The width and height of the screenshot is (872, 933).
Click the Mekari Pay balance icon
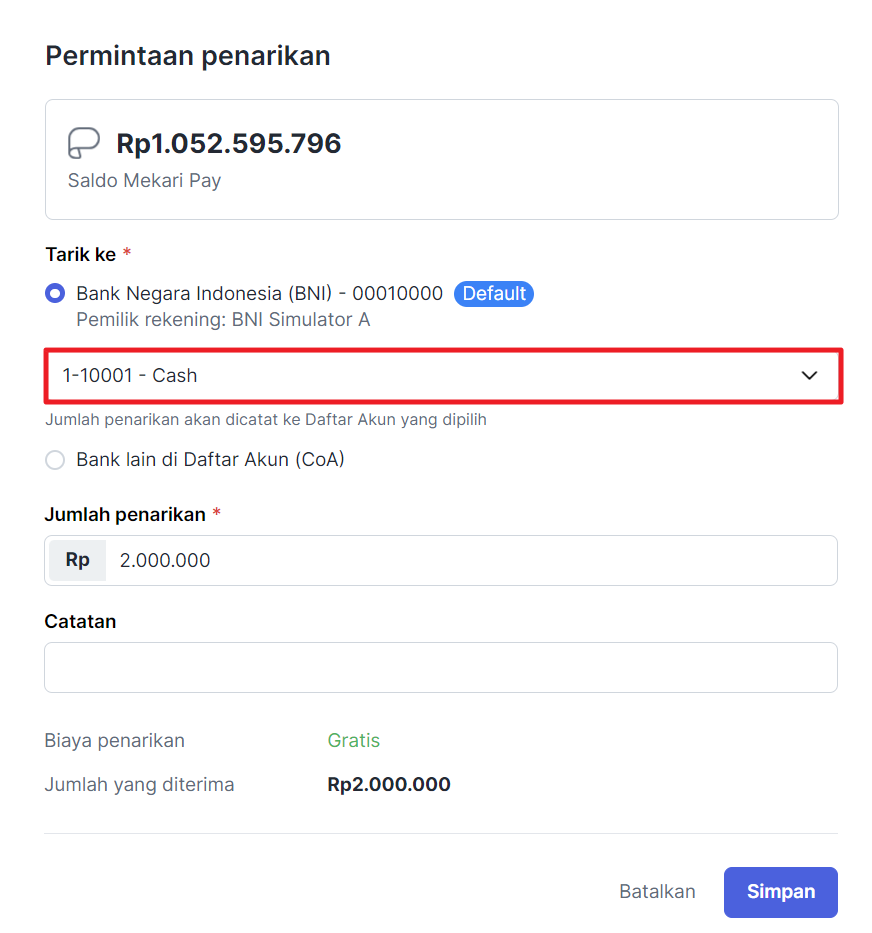pyautogui.click(x=83, y=143)
